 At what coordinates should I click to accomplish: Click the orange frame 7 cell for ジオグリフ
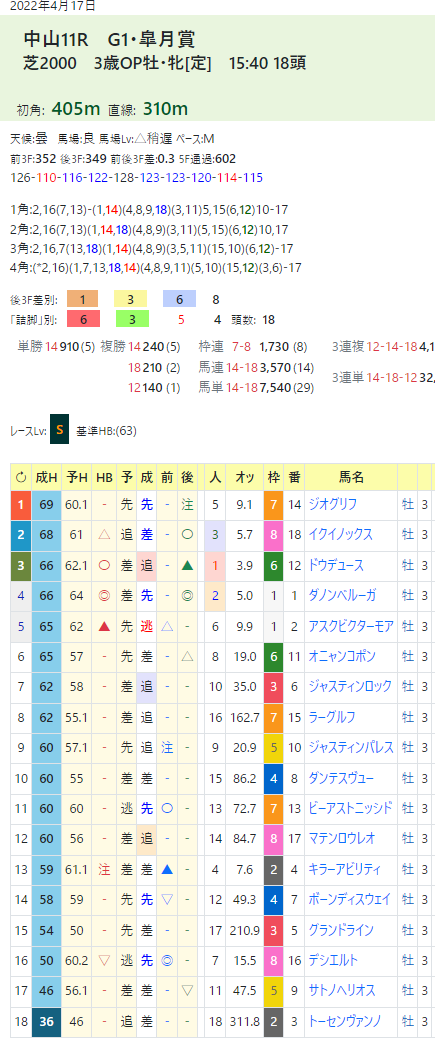273,506
